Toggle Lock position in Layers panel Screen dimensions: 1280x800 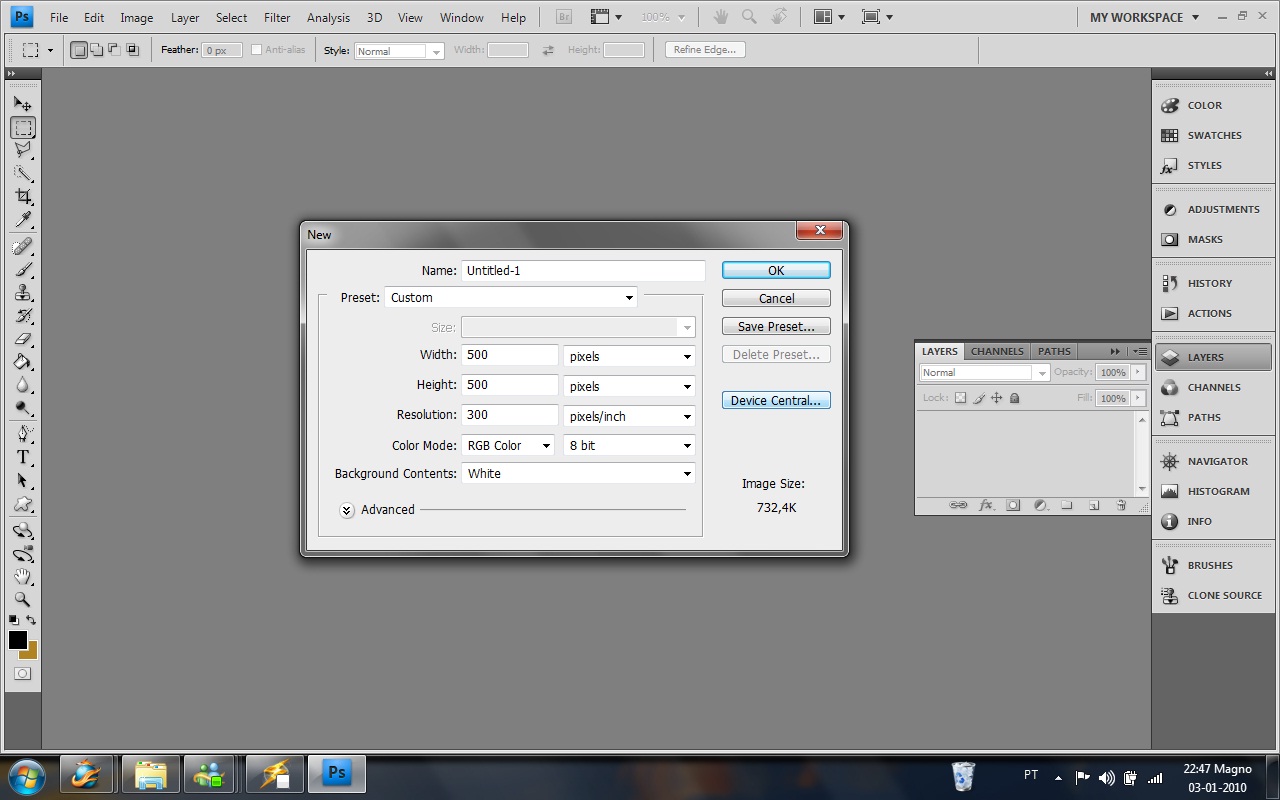tap(997, 398)
